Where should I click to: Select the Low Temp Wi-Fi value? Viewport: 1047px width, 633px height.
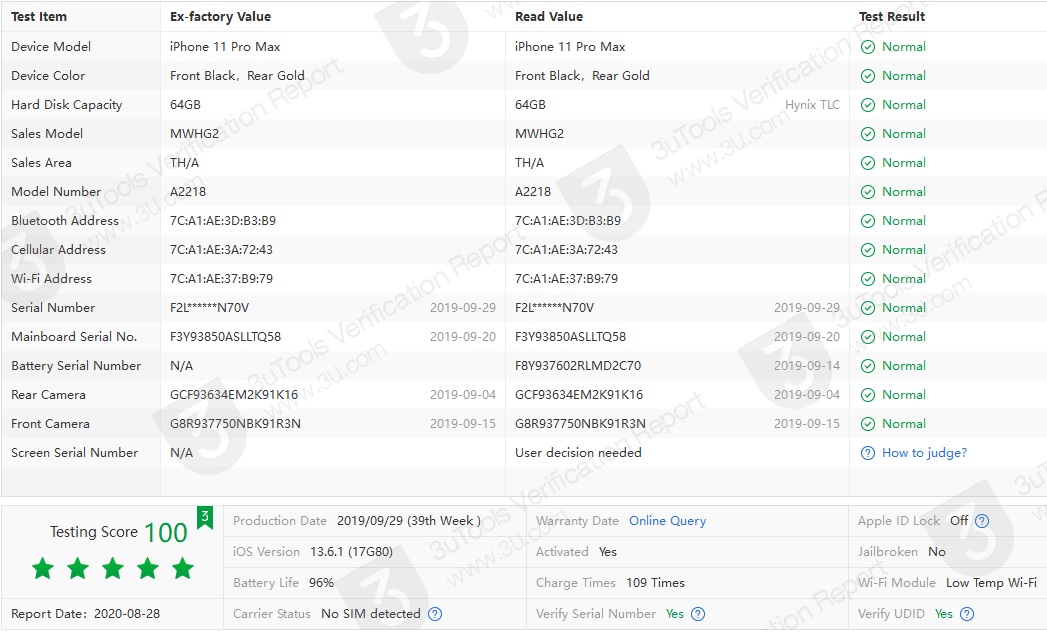pyautogui.click(x=991, y=583)
